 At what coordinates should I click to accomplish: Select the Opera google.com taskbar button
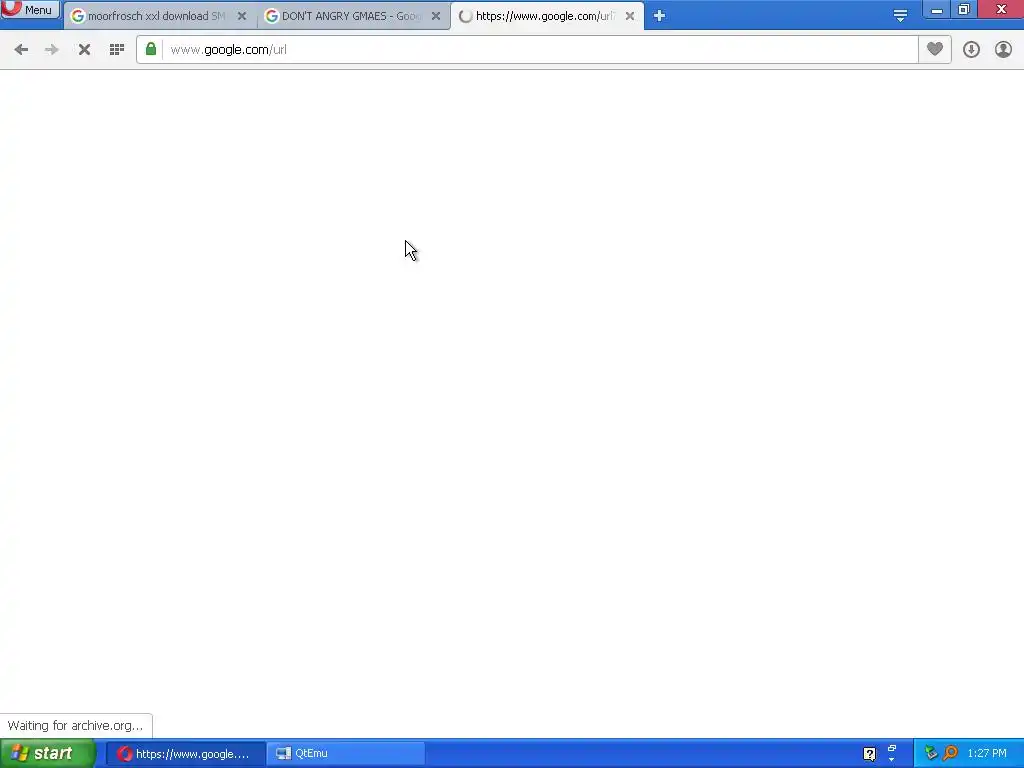point(186,754)
